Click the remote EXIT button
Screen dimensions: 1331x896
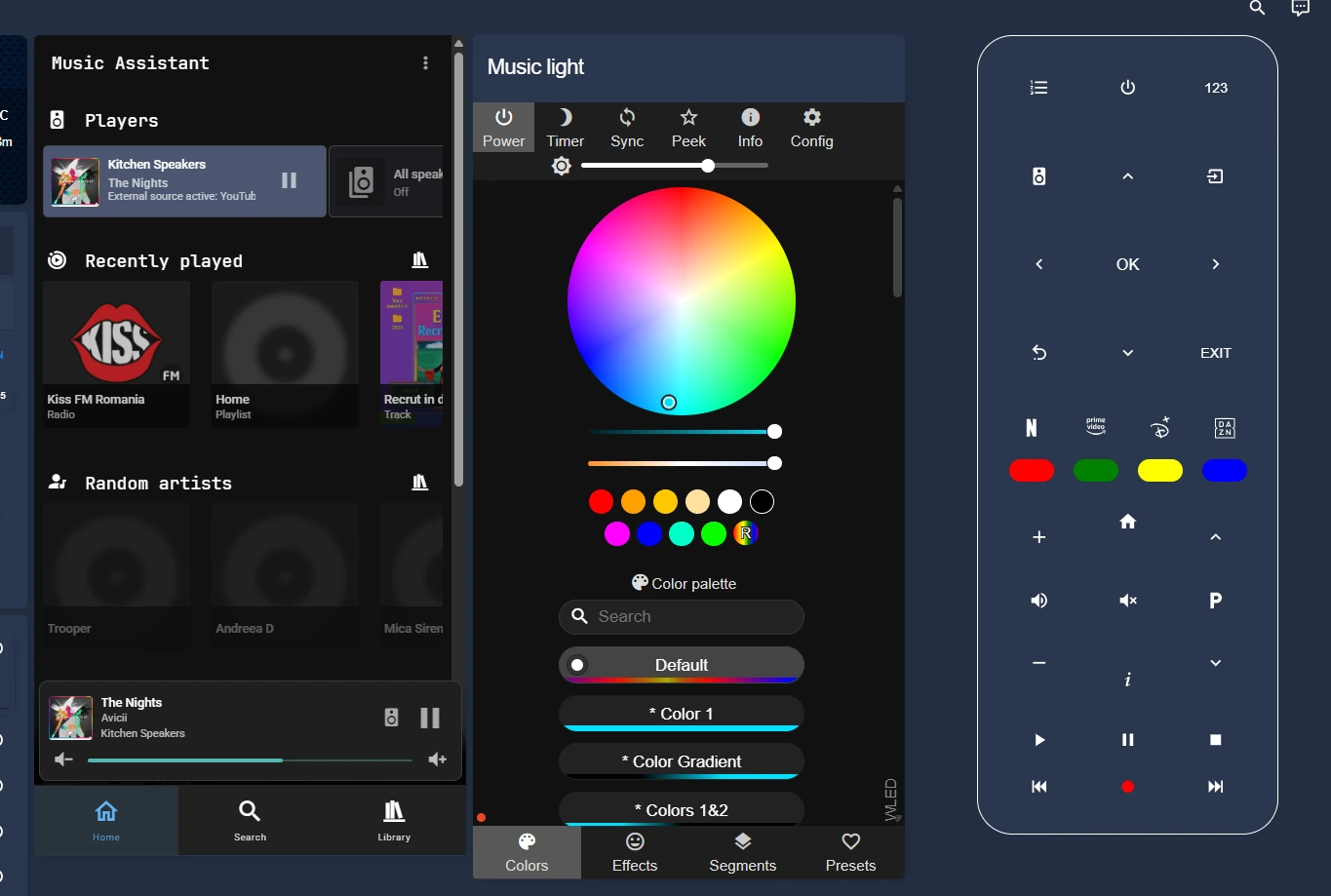[1216, 353]
